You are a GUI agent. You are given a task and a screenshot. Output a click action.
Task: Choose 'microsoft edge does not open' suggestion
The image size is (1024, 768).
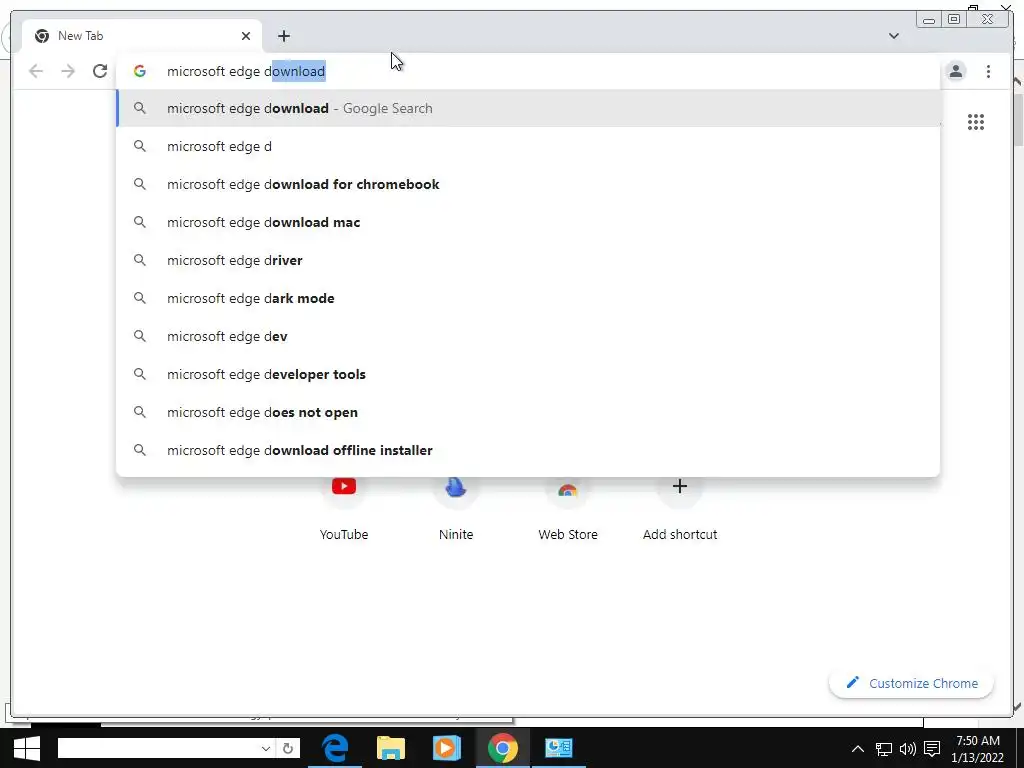[x=528, y=412]
